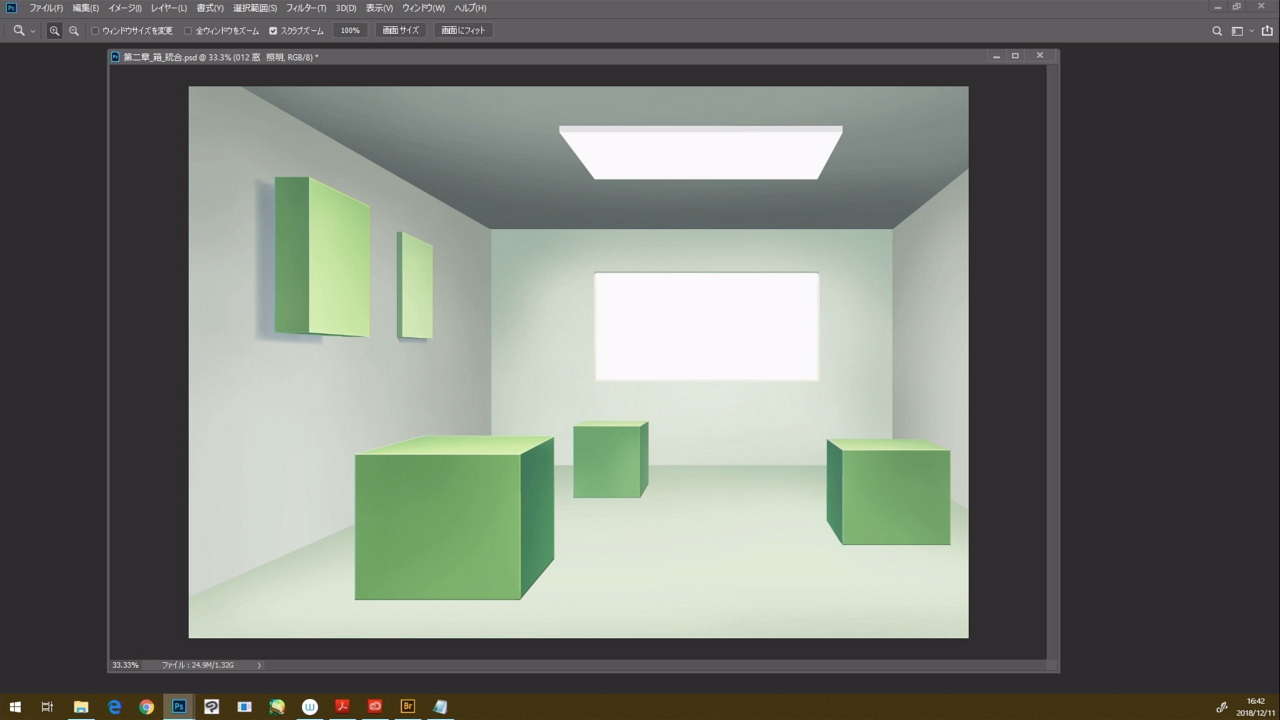Open the ウィンドウ(W) menu
The width and height of the screenshot is (1280, 720).
424,8
